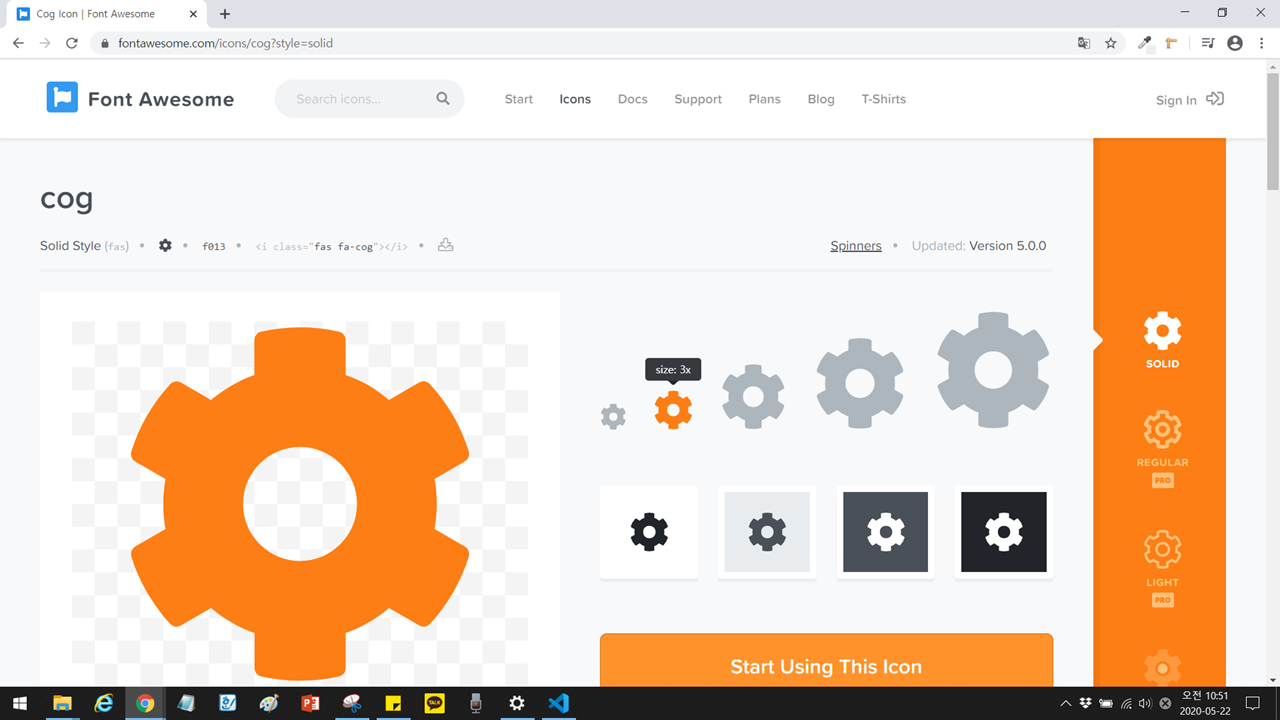Open the Chrome profile avatar
1280x720 pixels.
click(x=1235, y=43)
